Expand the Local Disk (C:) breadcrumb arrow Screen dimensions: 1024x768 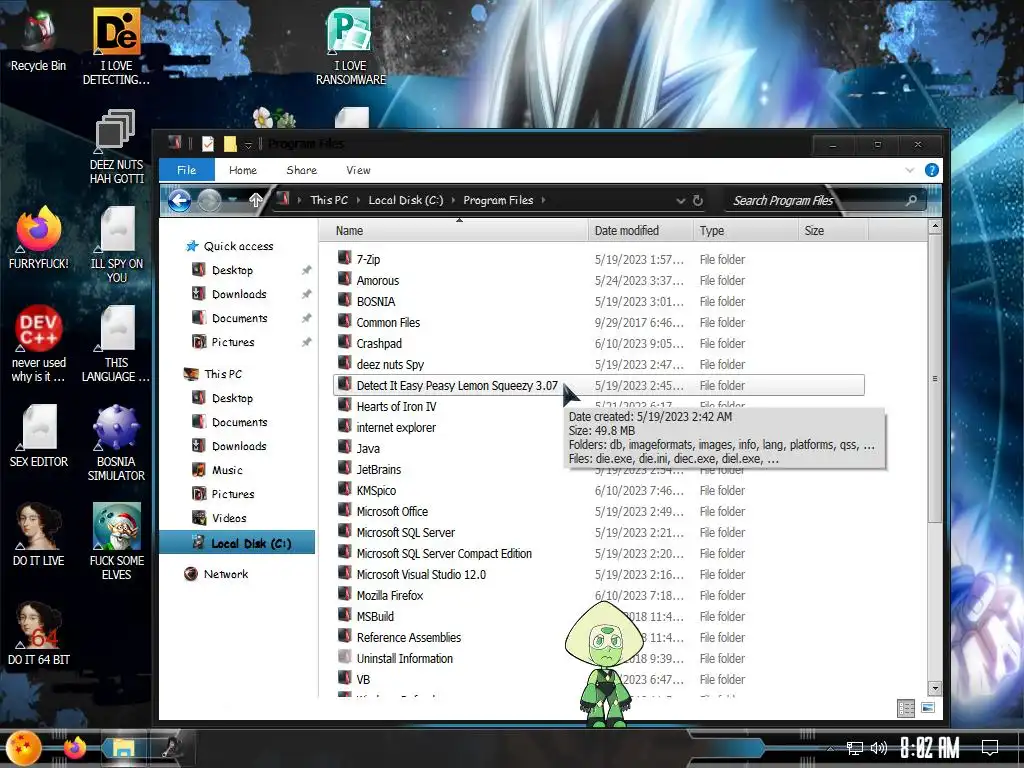[x=453, y=200]
